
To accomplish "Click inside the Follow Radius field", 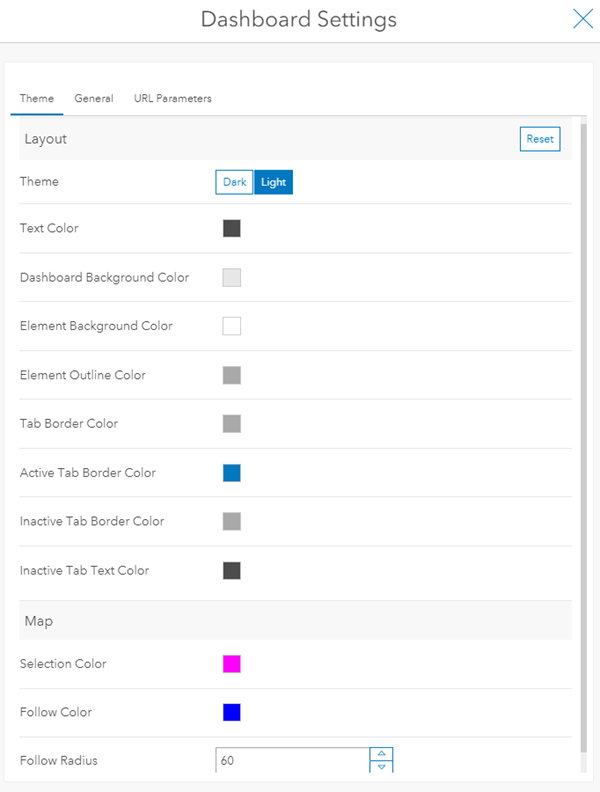I will pos(292,761).
